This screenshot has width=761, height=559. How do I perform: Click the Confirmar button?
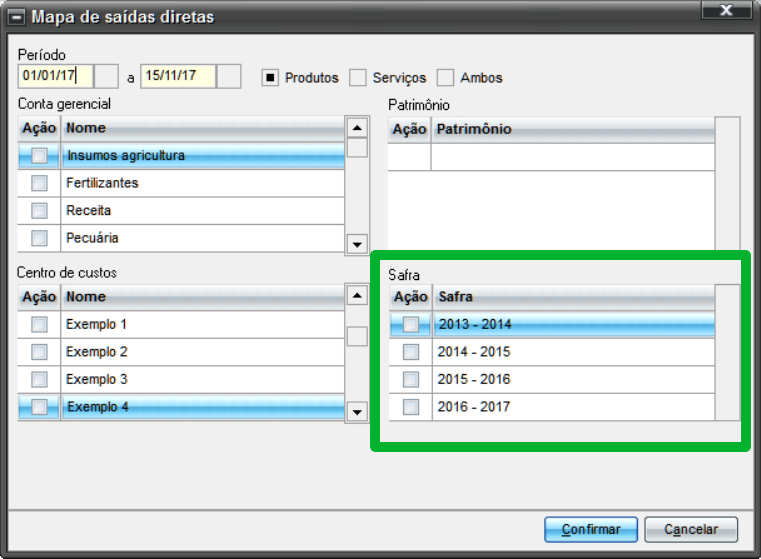click(591, 529)
